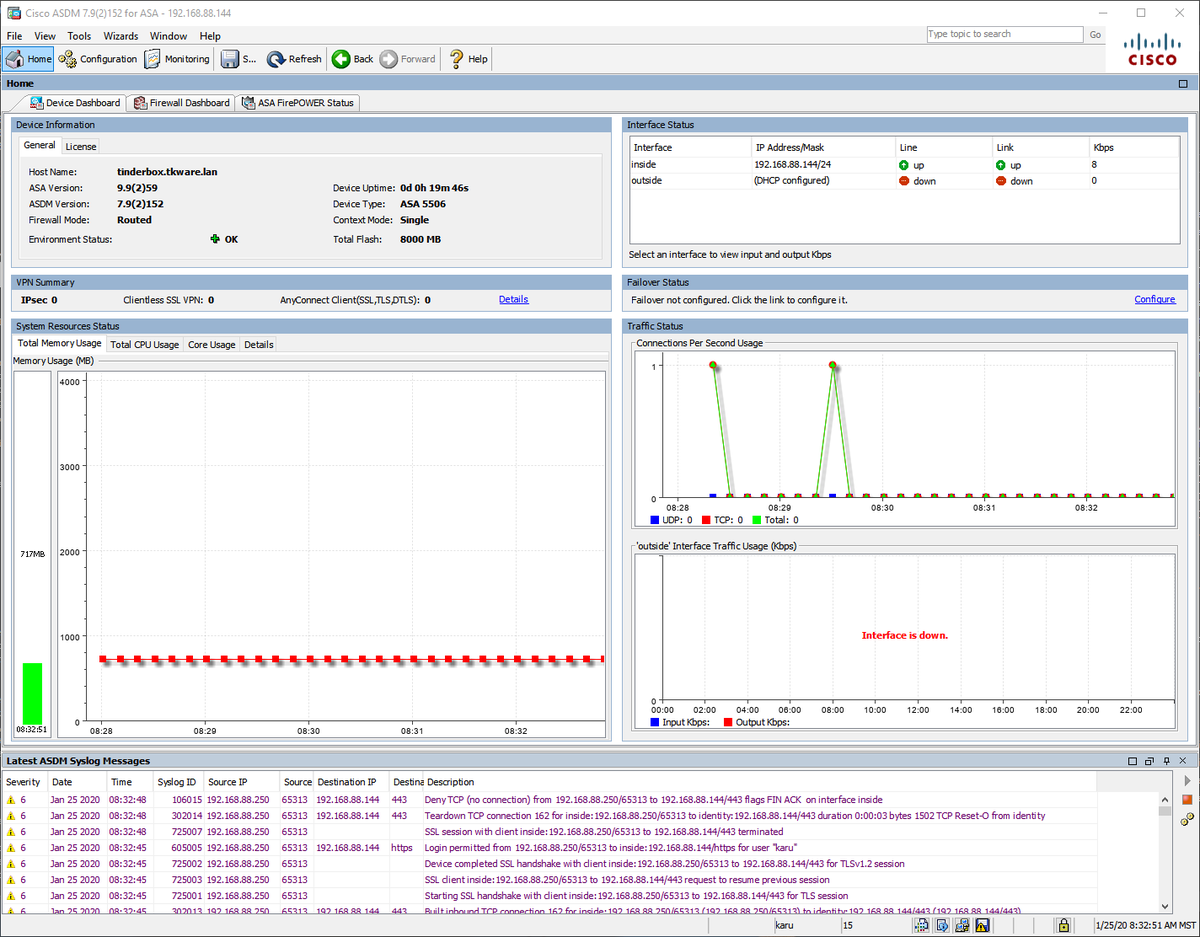Open the Wizards menu
The width and height of the screenshot is (1200, 937).
click(x=121, y=36)
